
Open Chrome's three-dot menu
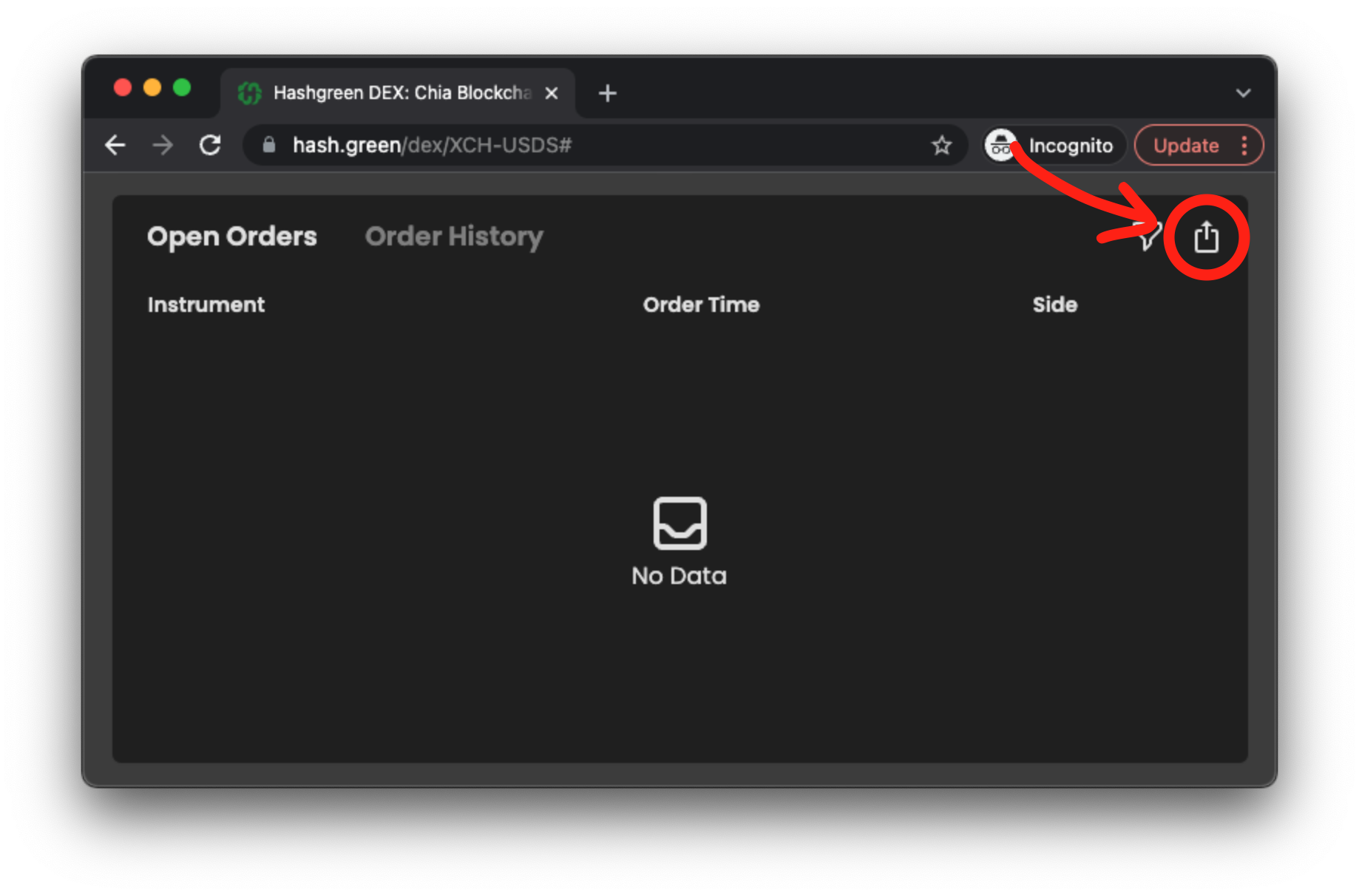point(1245,145)
